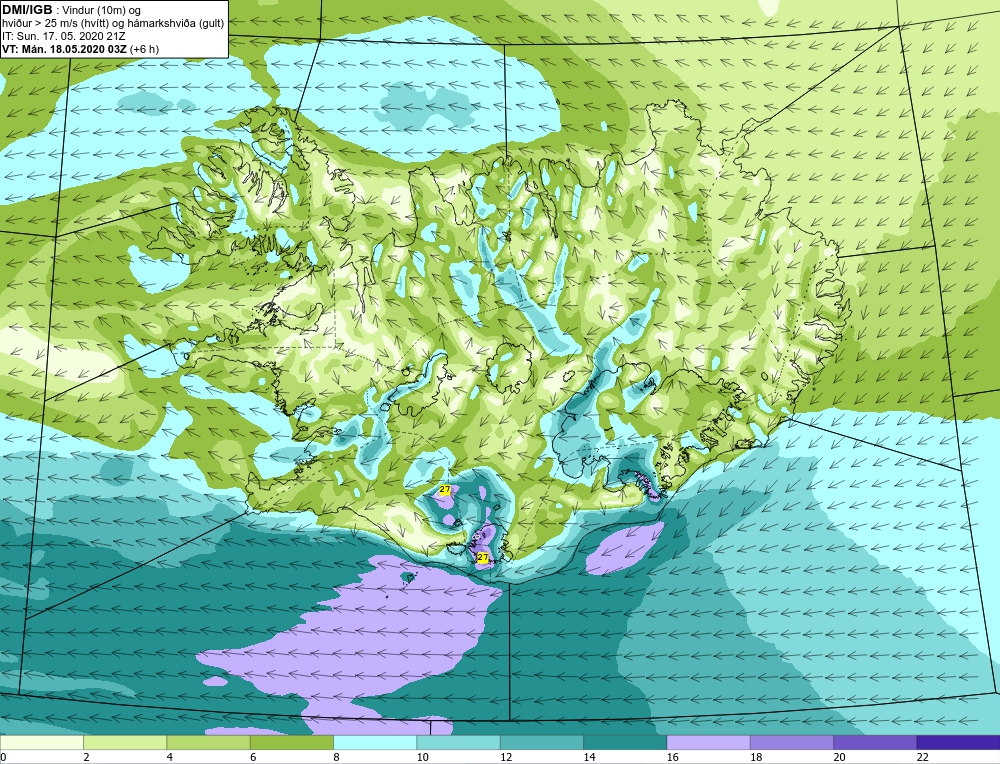The height and width of the screenshot is (764, 1000).
Task: Click the legend scale label "22"
Action: point(923,757)
